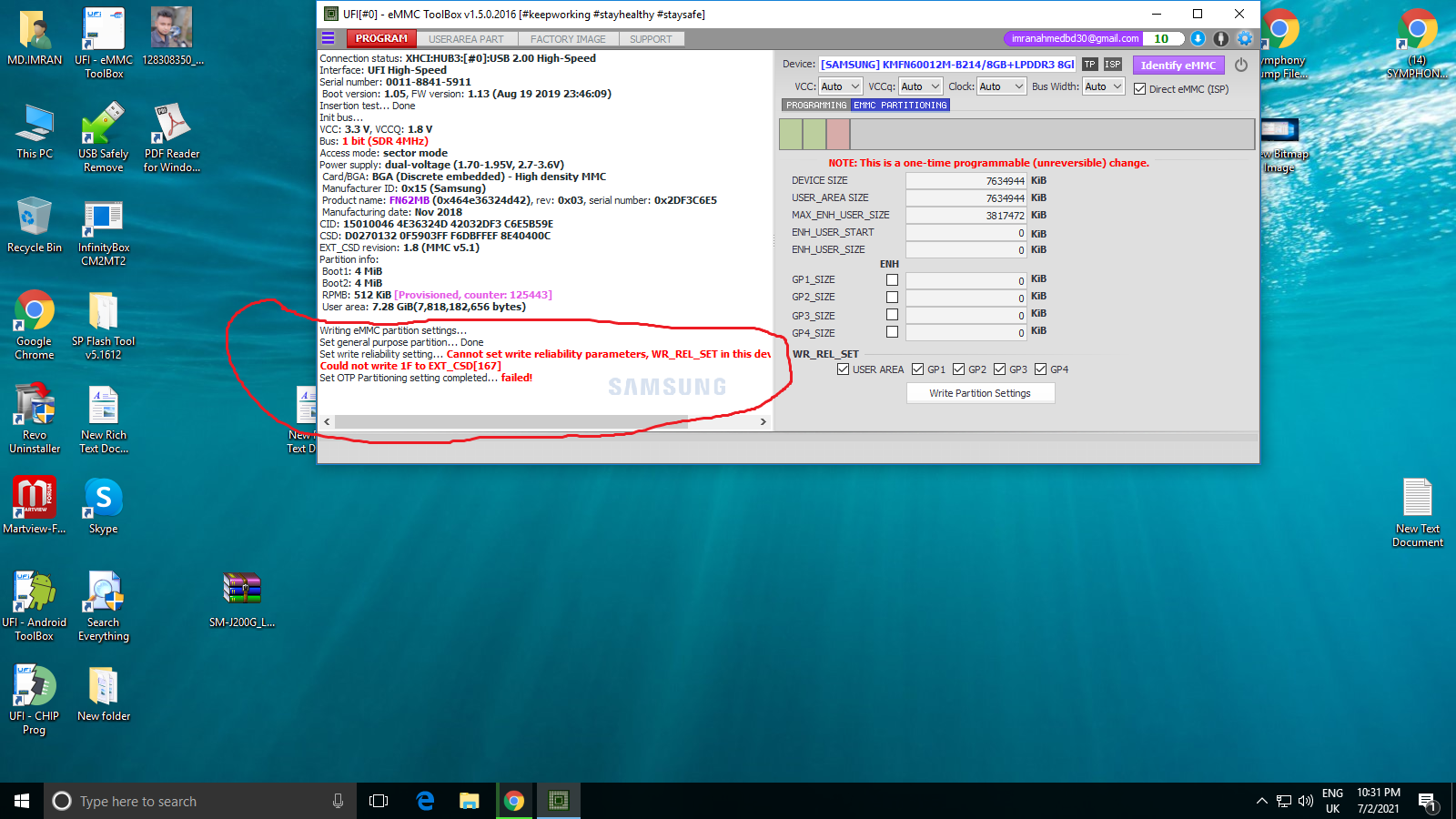This screenshot has width=1456, height=819.
Task: Click the pink partition block
Action: coord(838,134)
